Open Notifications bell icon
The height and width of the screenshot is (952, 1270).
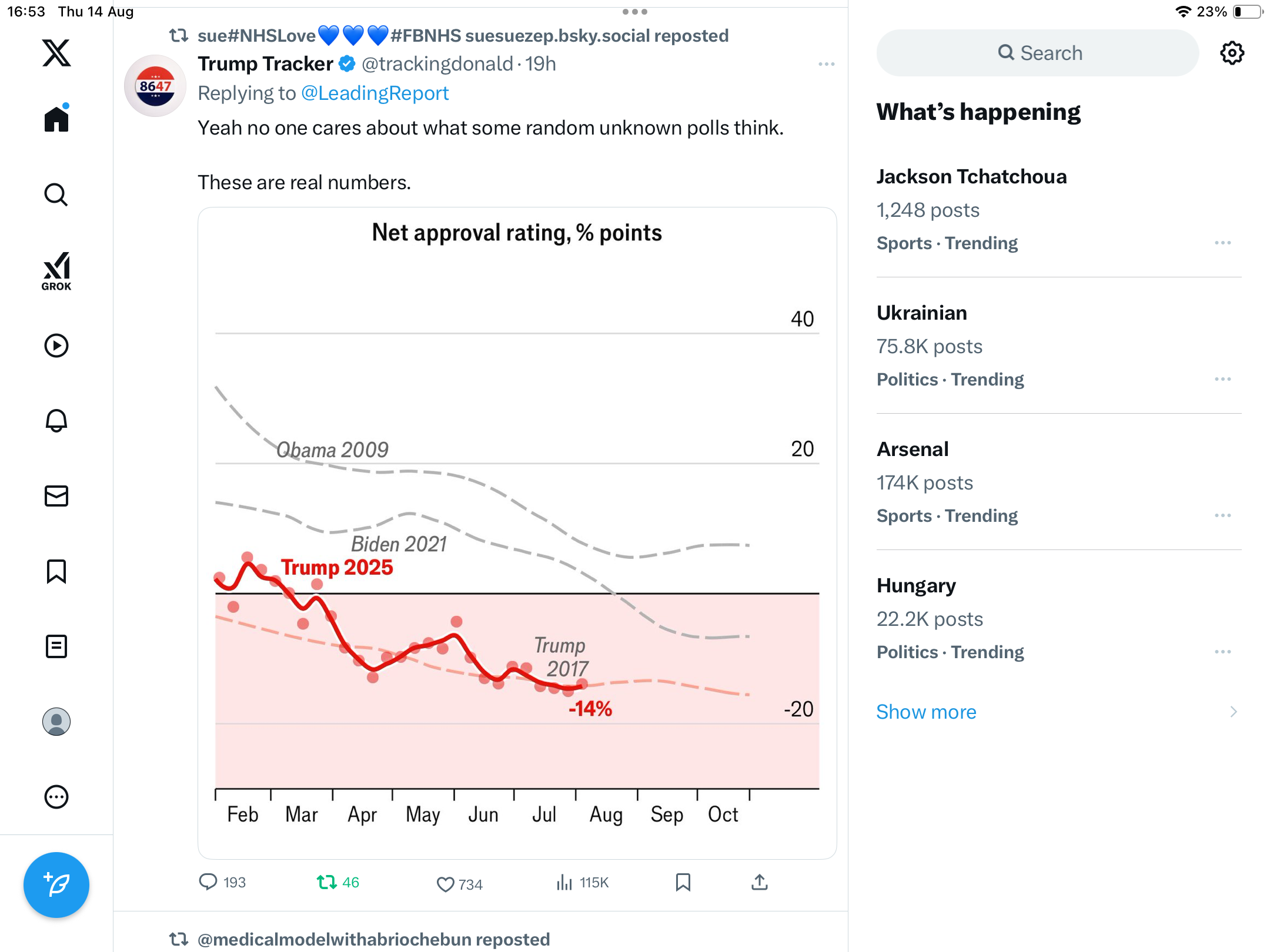coord(56,421)
